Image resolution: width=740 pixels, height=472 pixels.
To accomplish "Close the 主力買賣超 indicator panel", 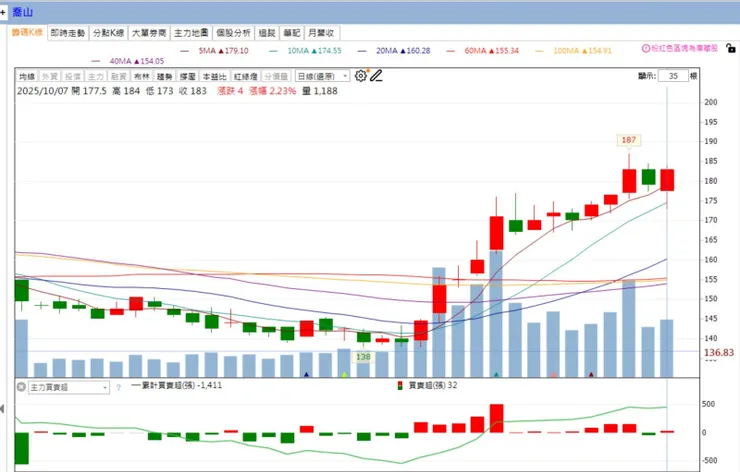I will (x=21, y=387).
